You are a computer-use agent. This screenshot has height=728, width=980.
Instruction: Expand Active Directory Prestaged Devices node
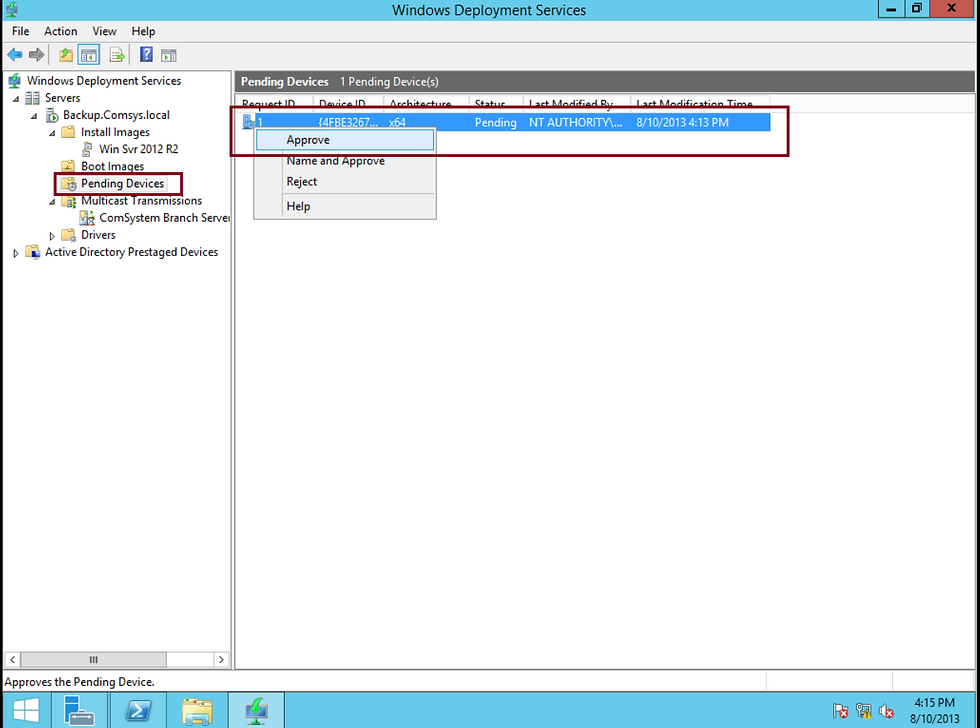tap(16, 253)
